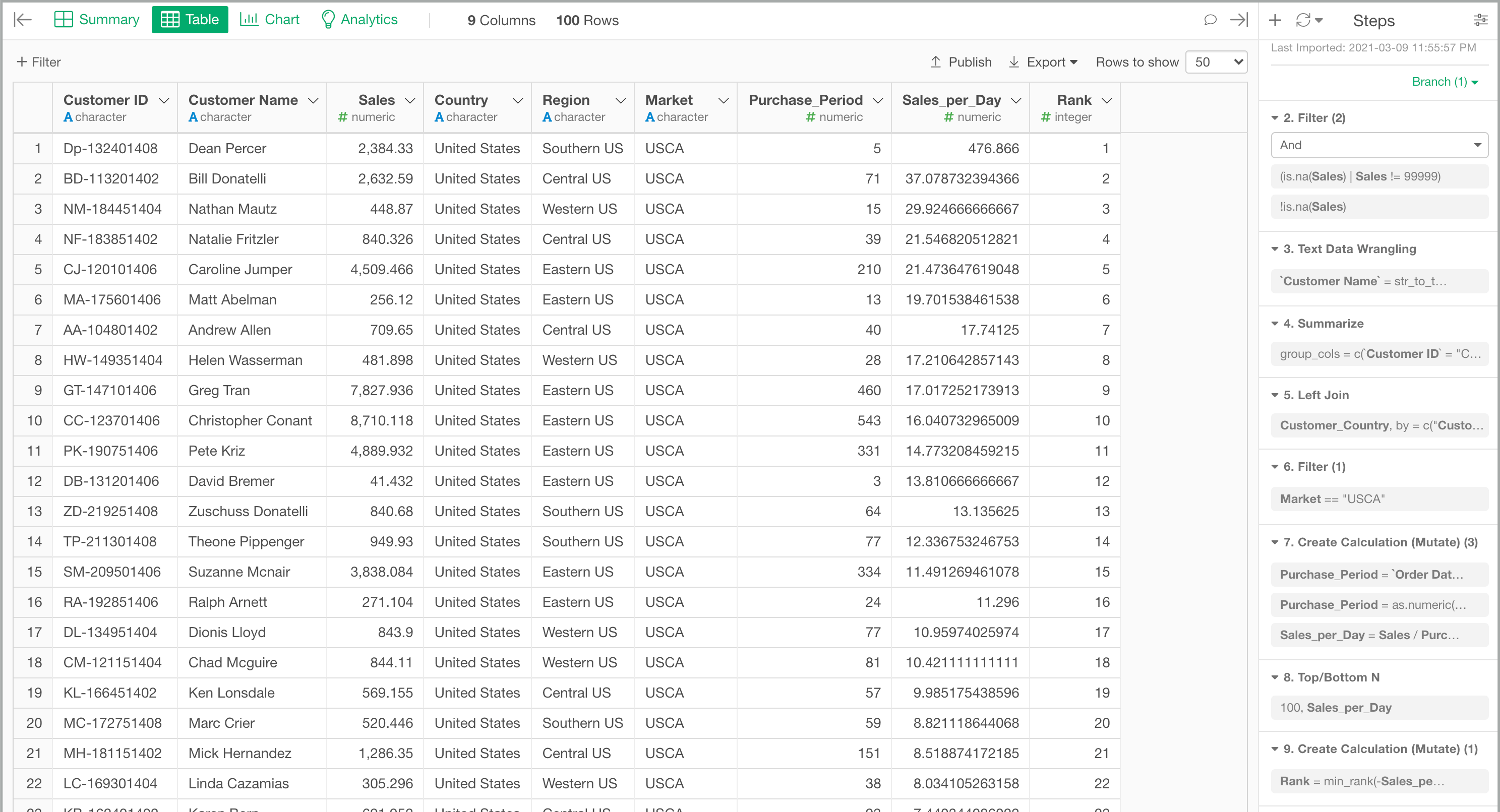Open the Sales column dropdown menu
The height and width of the screenshot is (812, 1500).
pos(410,101)
